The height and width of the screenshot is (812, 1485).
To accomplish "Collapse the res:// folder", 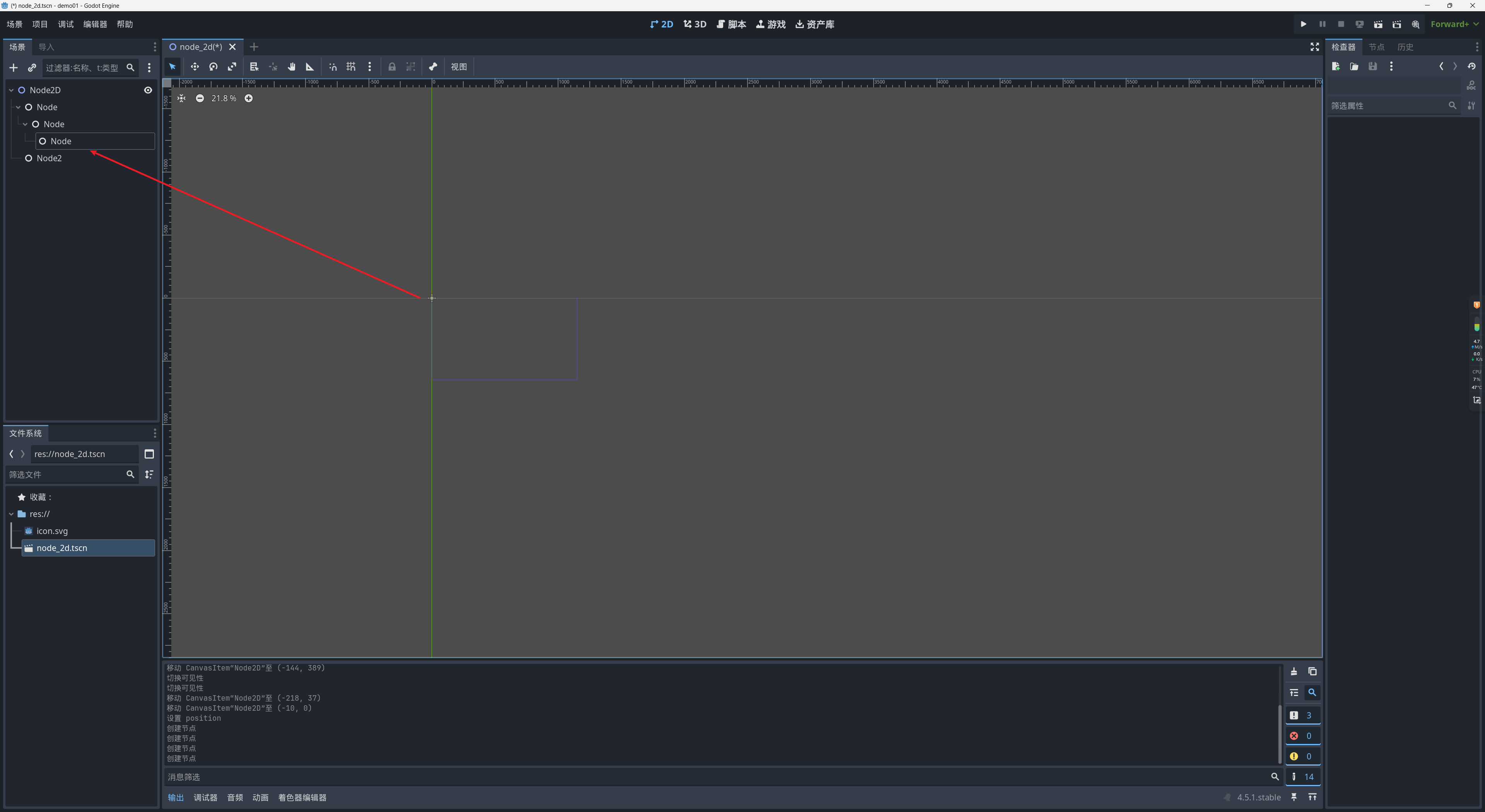I will 11,514.
